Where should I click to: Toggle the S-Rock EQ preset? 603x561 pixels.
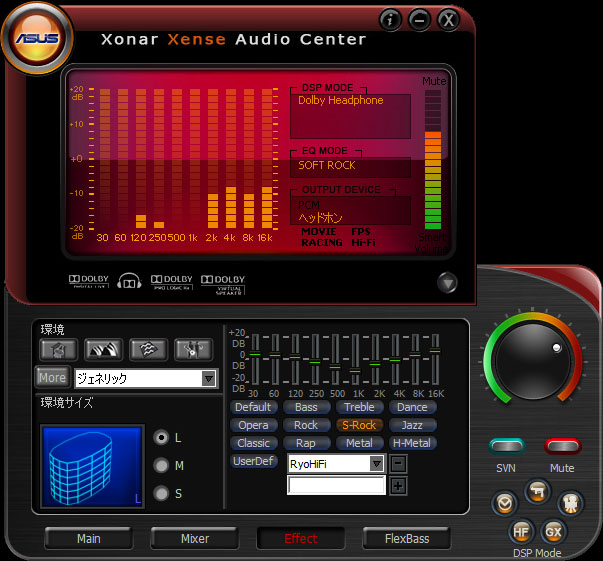tap(360, 425)
